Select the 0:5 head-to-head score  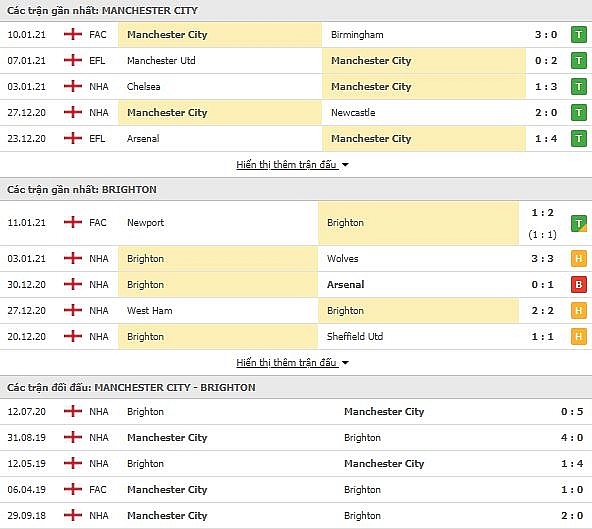click(x=572, y=412)
